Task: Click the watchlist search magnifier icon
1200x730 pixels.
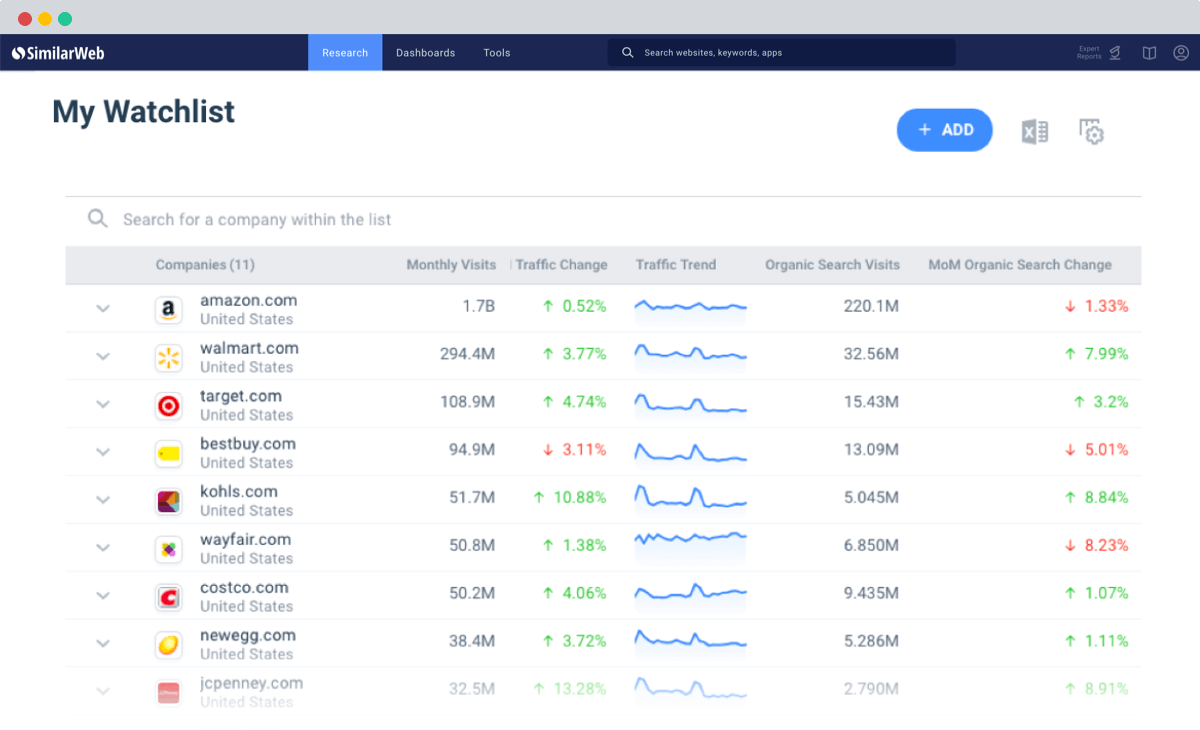Action: (x=97, y=218)
